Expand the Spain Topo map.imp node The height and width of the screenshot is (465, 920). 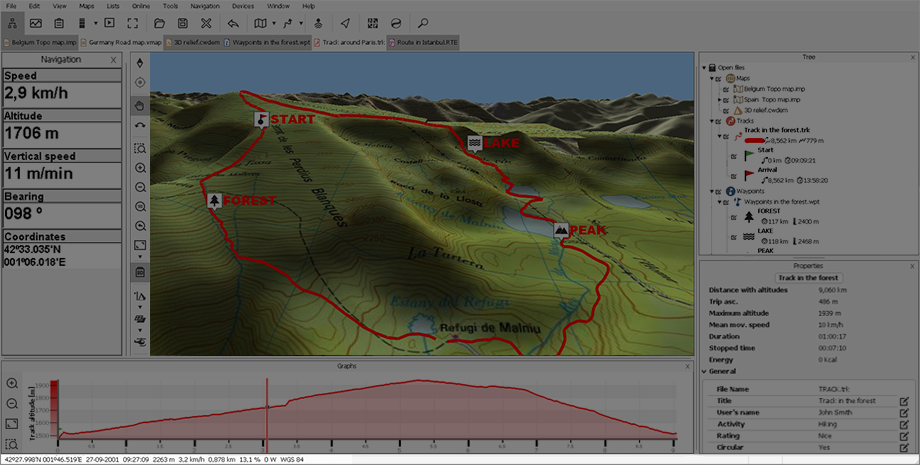click(x=721, y=100)
